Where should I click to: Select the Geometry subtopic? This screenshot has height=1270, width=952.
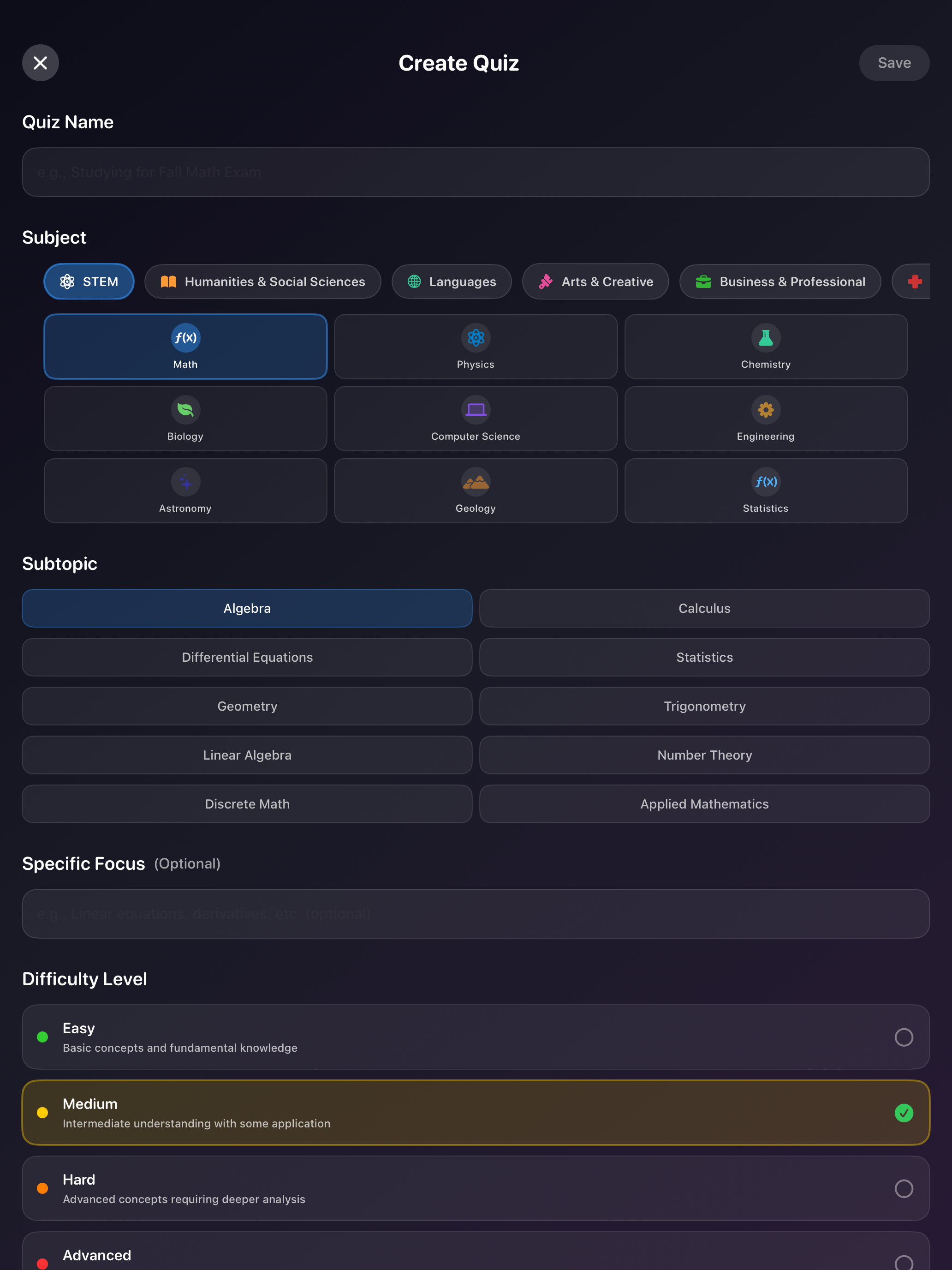tap(247, 706)
